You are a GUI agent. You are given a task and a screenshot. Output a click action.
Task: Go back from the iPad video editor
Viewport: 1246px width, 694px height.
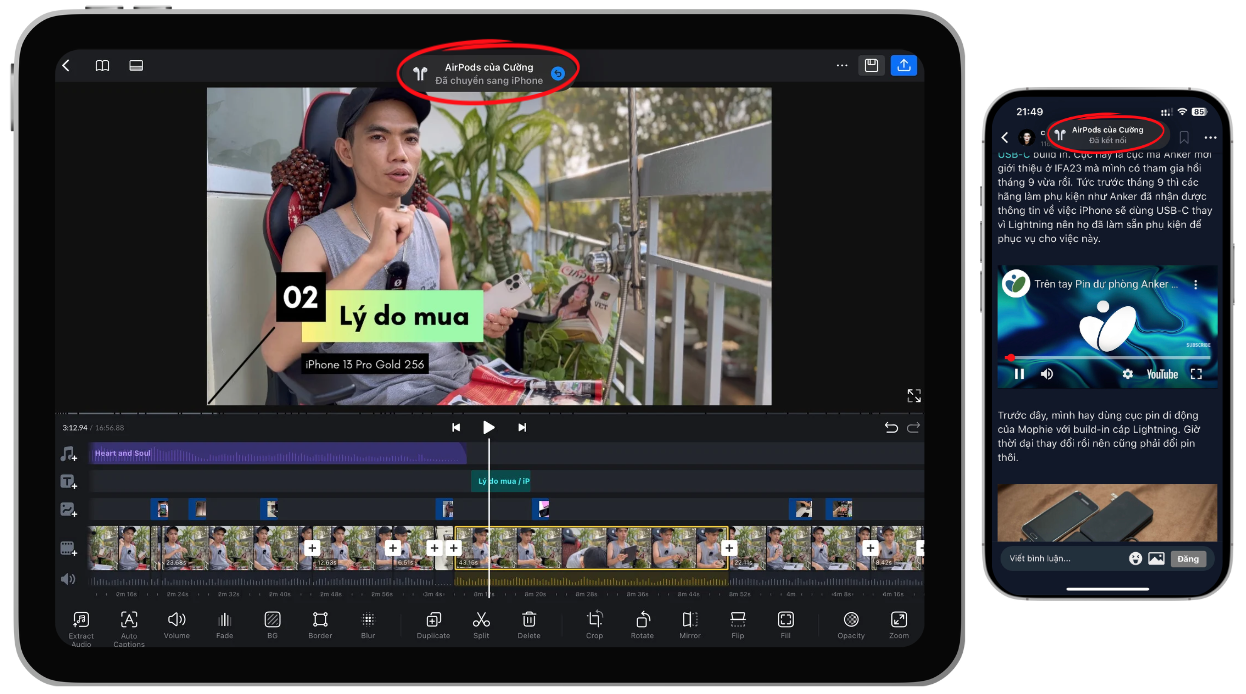[x=66, y=66]
